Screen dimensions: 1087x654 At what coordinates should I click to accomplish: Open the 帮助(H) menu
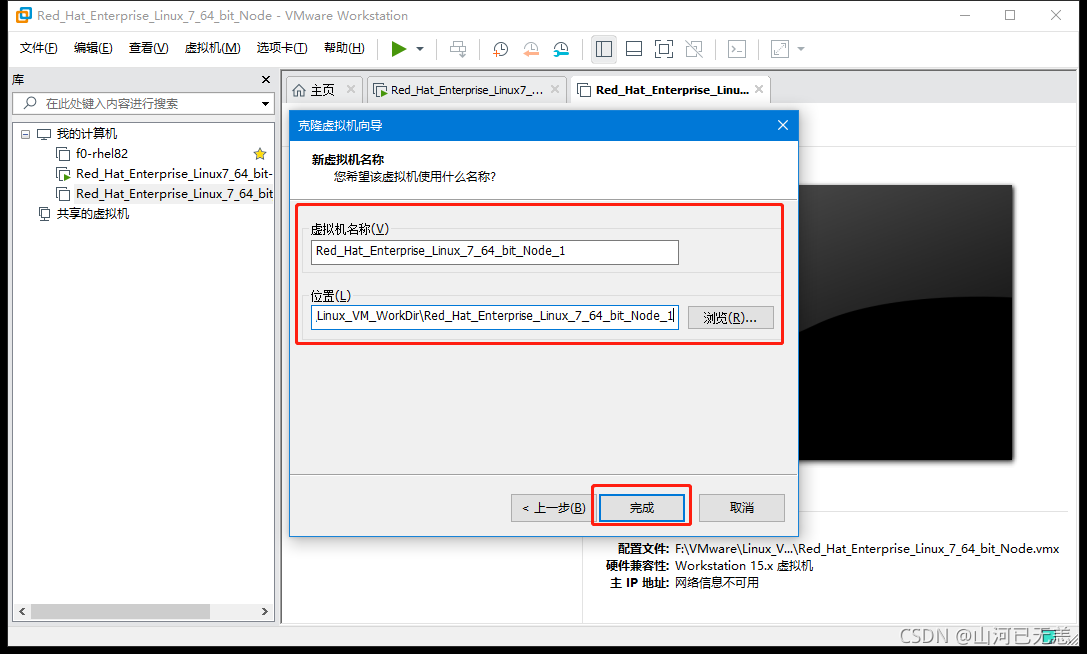[x=344, y=48]
